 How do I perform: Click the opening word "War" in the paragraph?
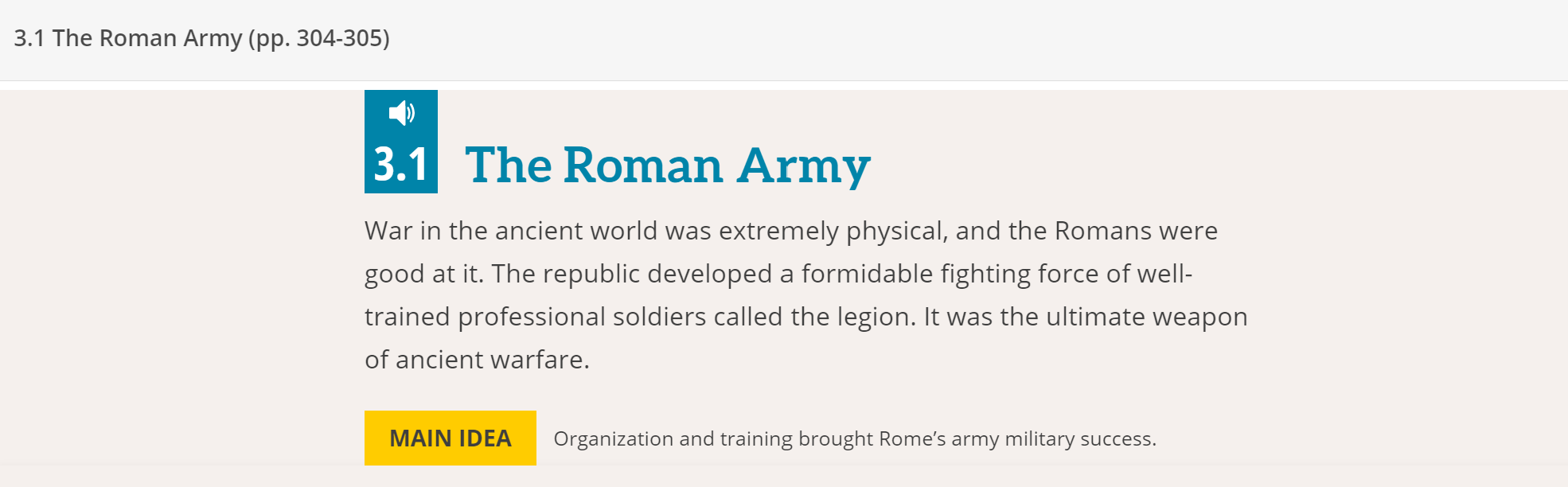click(x=388, y=231)
